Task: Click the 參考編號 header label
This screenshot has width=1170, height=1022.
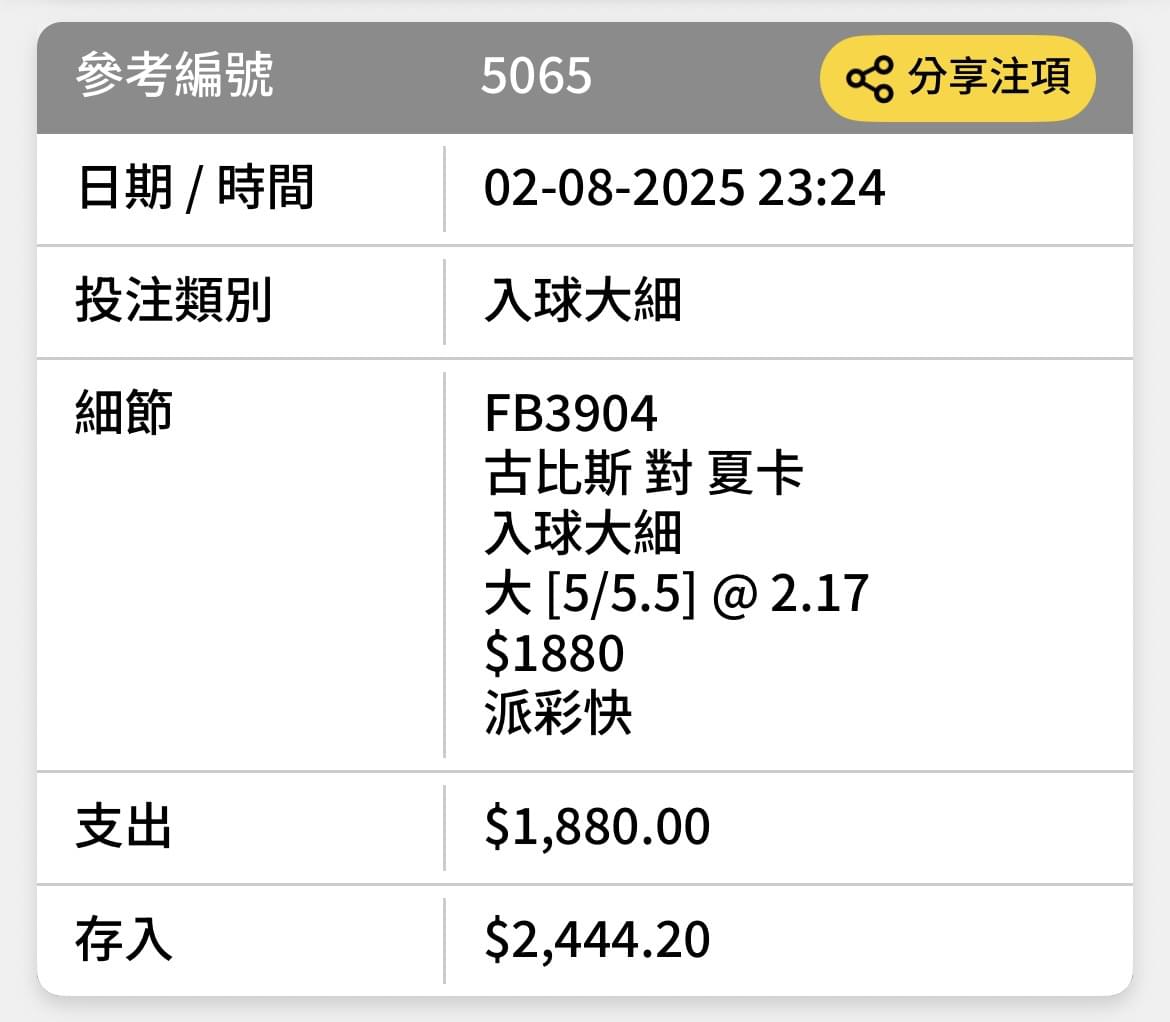Action: [175, 75]
